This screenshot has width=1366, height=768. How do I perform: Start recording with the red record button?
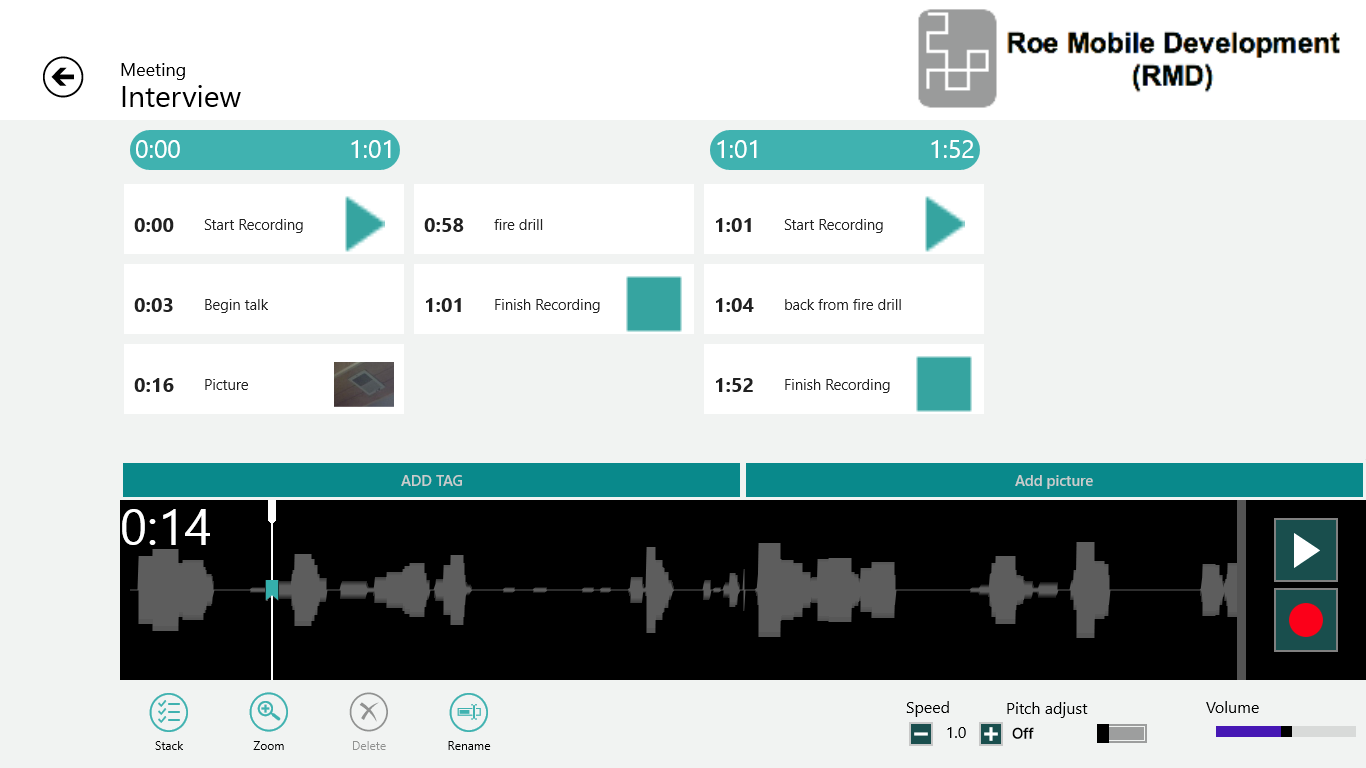click(x=1306, y=620)
